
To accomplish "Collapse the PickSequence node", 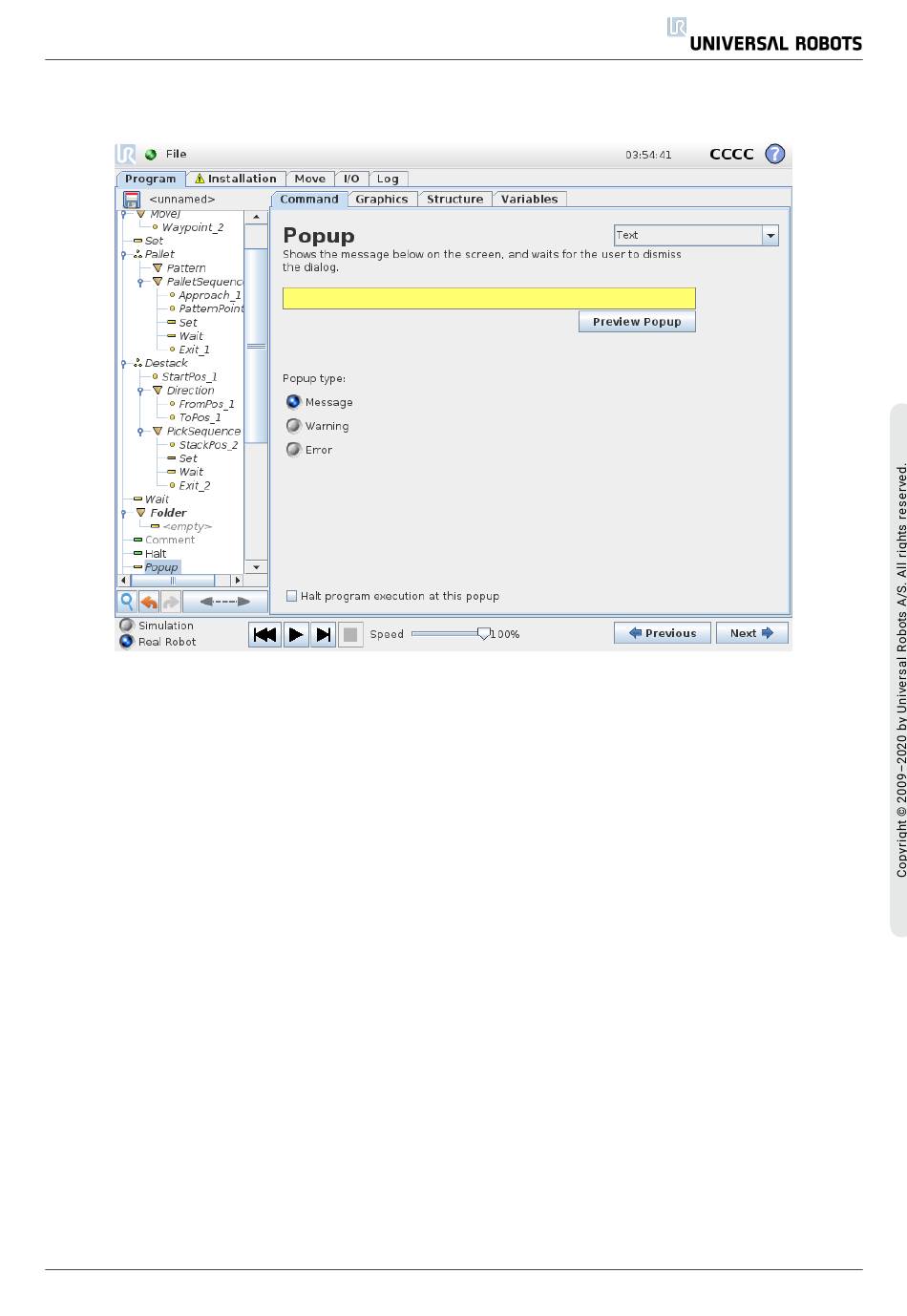I will [140, 432].
